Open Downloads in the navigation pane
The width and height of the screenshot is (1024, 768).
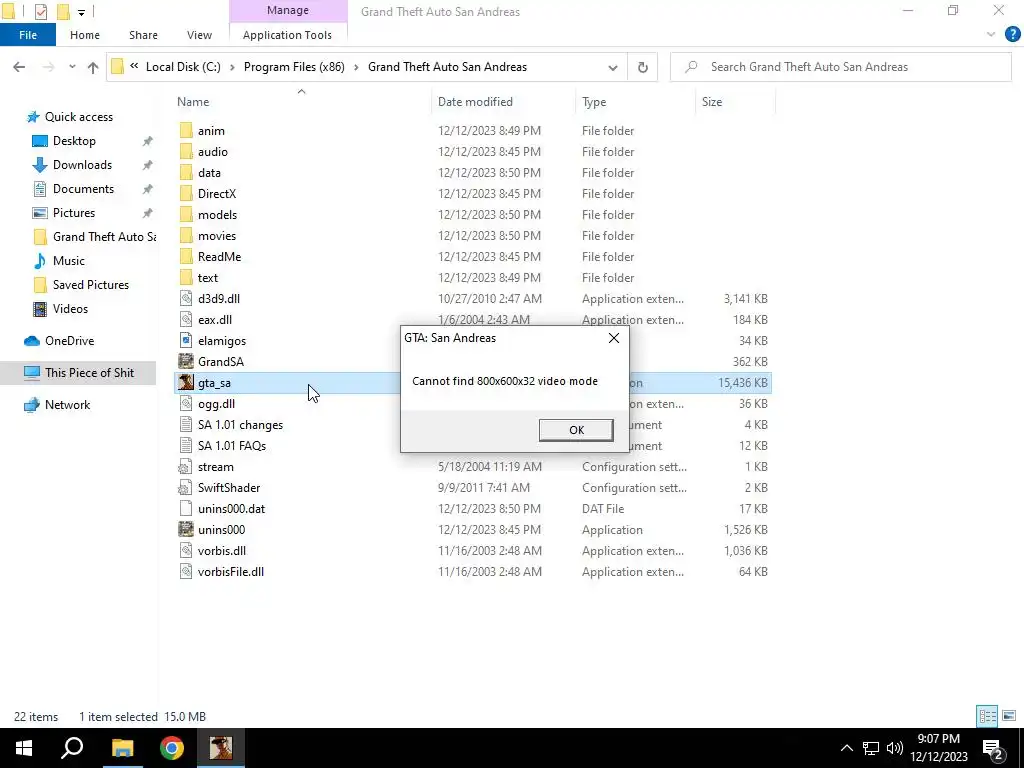pyautogui.click(x=82, y=165)
